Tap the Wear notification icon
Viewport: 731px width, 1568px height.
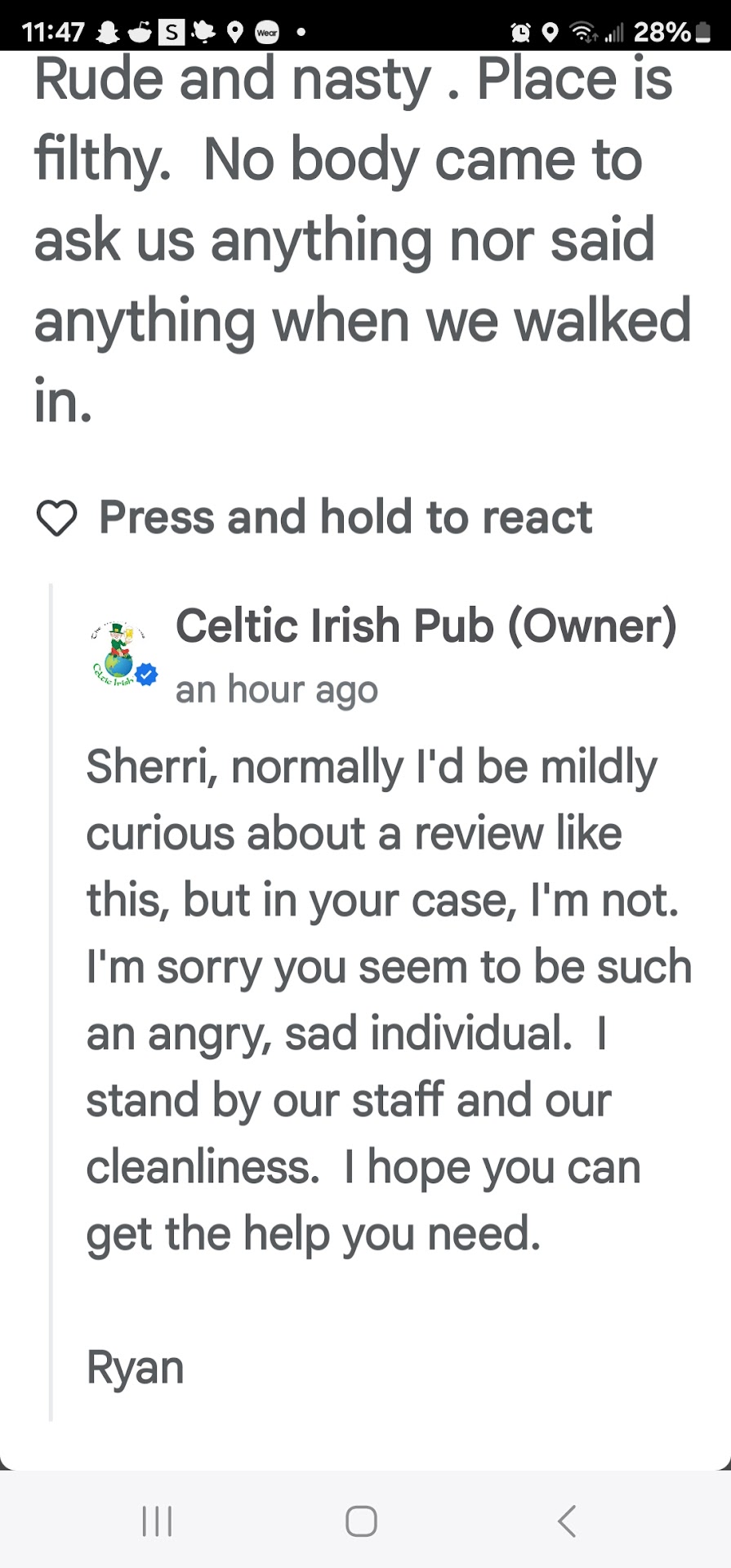[267, 33]
